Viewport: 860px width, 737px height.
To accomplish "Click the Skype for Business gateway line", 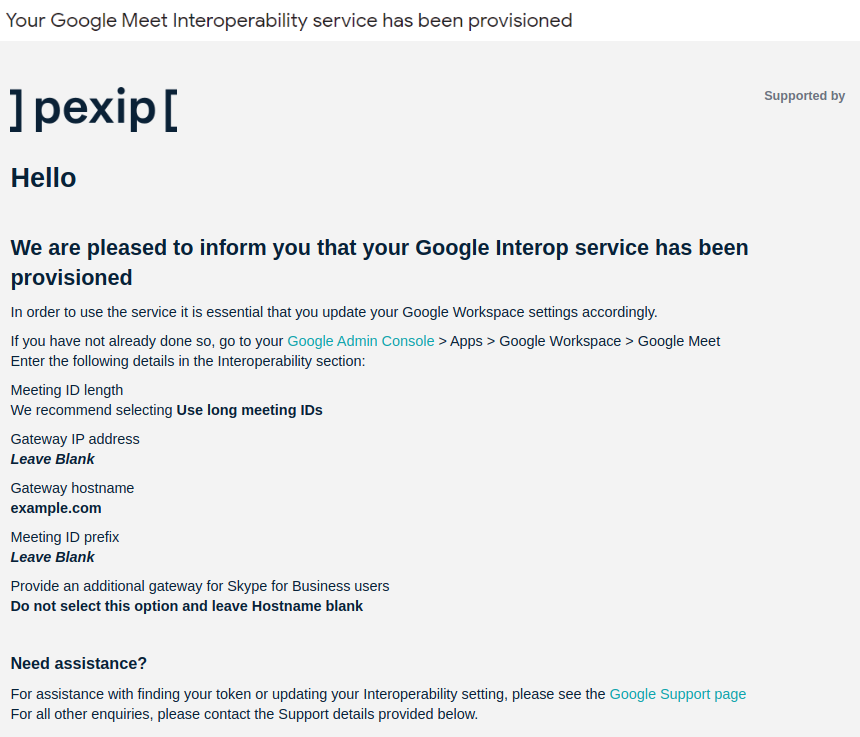I will pyautogui.click(x=200, y=586).
